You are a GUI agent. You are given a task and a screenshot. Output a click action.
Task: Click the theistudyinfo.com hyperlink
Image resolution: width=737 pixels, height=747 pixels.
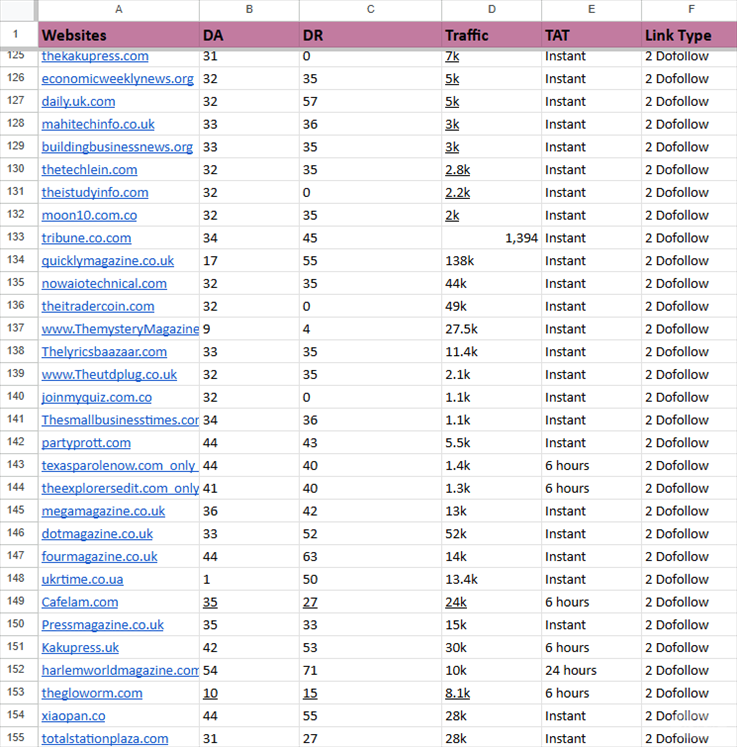95,192
